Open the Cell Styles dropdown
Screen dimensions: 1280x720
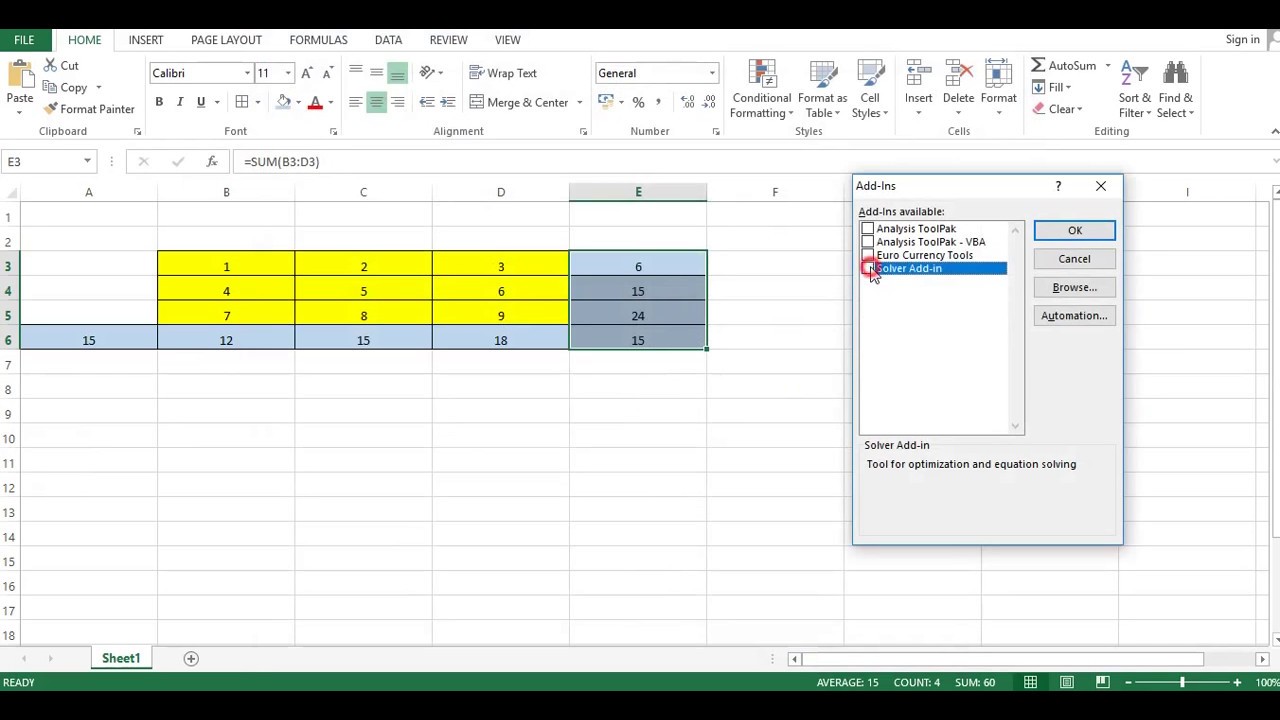click(x=870, y=90)
